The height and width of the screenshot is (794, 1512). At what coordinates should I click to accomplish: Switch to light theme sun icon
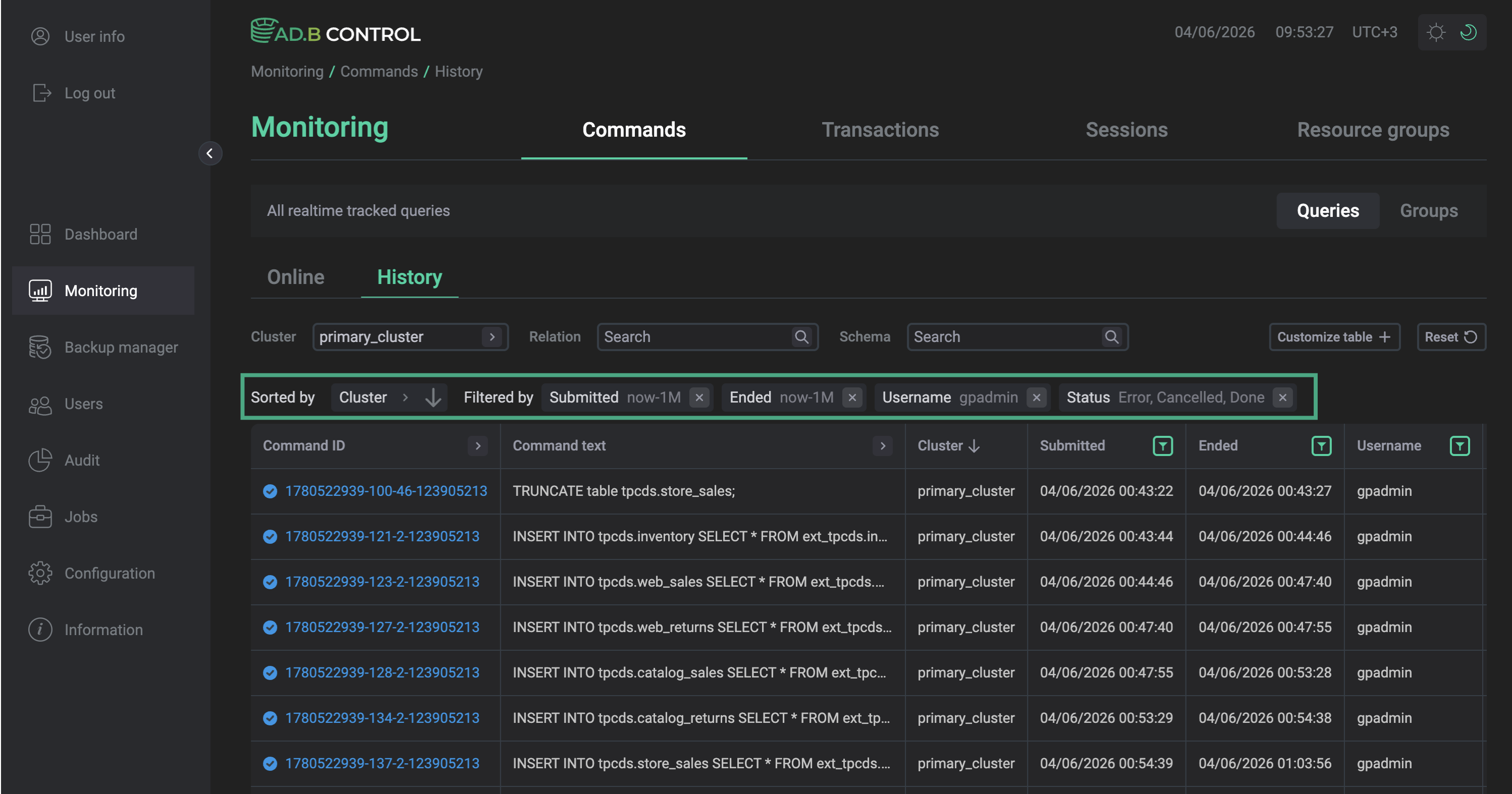point(1436,32)
